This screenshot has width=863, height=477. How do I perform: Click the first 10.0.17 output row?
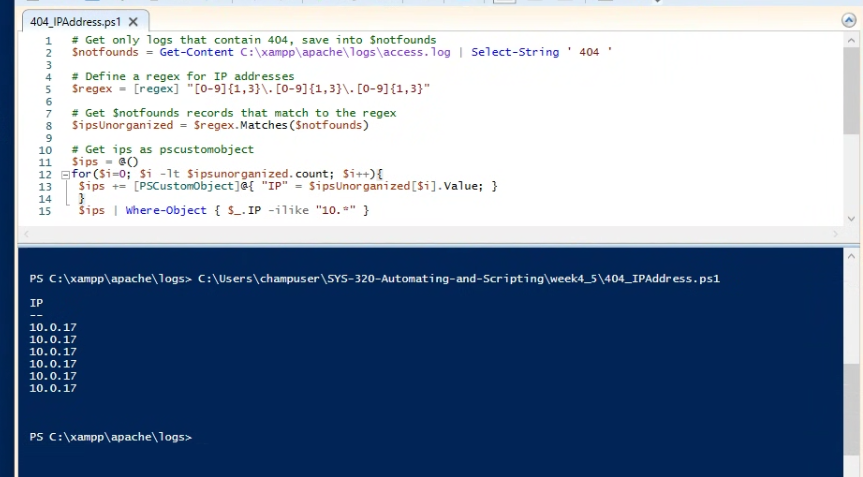53,327
